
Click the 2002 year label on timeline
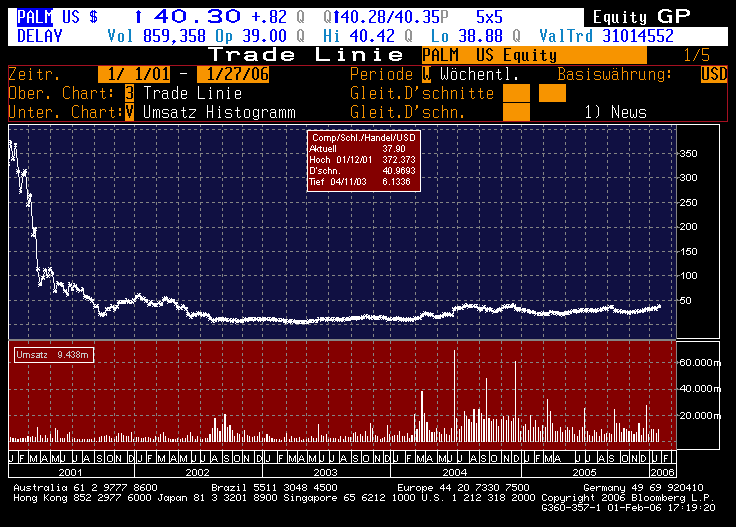198,472
